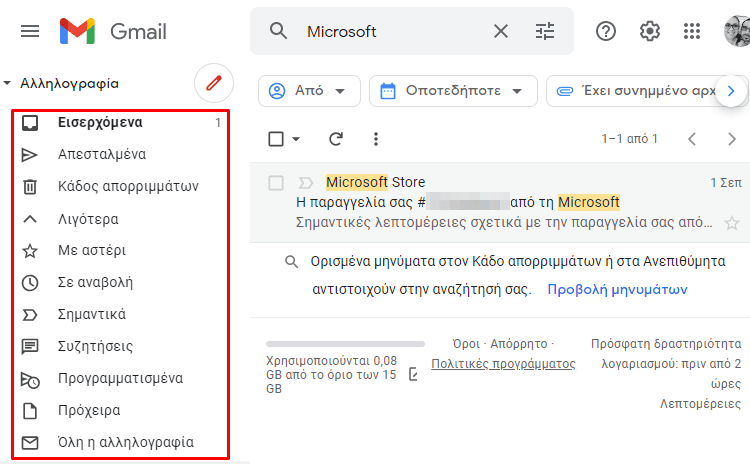
Task: Click the Gmail logo
Action: click(x=113, y=32)
